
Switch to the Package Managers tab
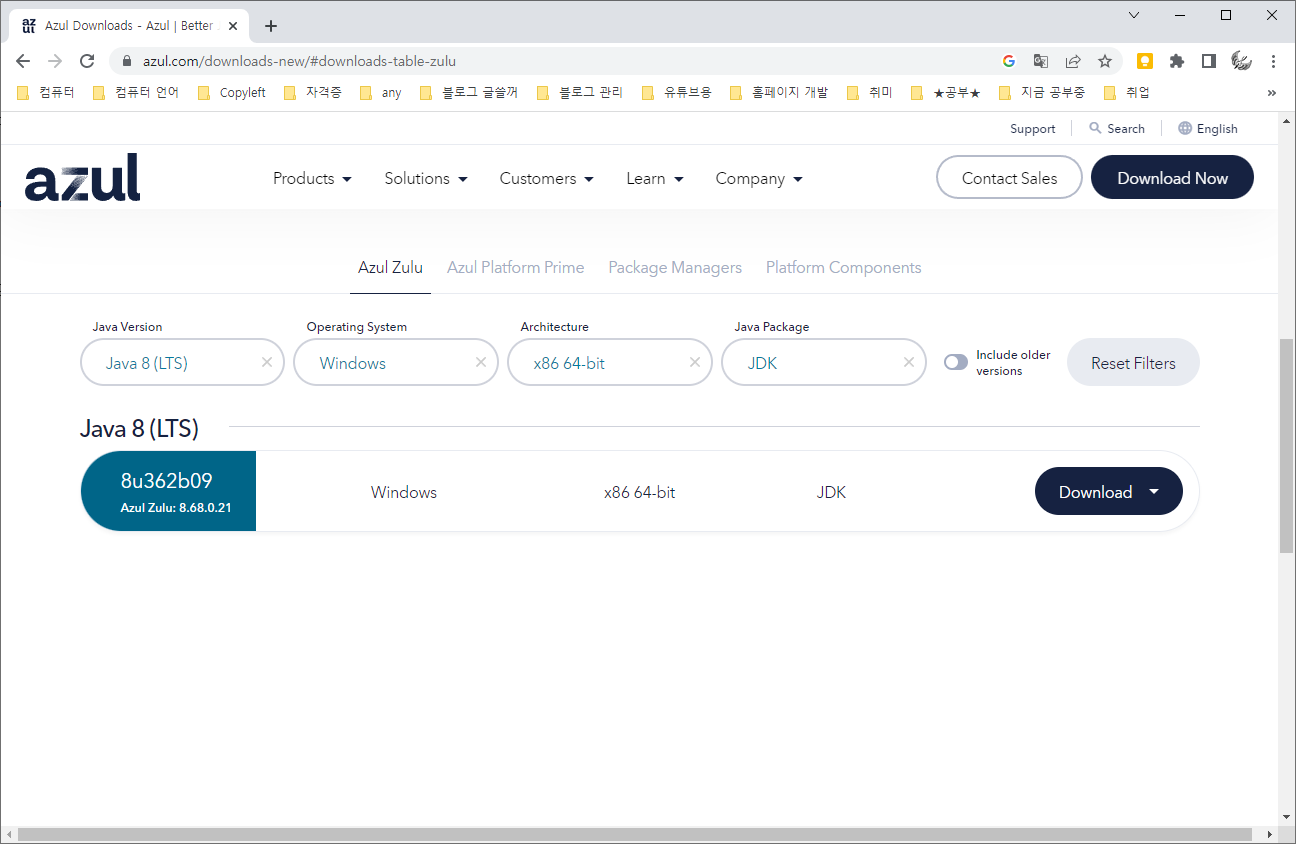tap(675, 267)
